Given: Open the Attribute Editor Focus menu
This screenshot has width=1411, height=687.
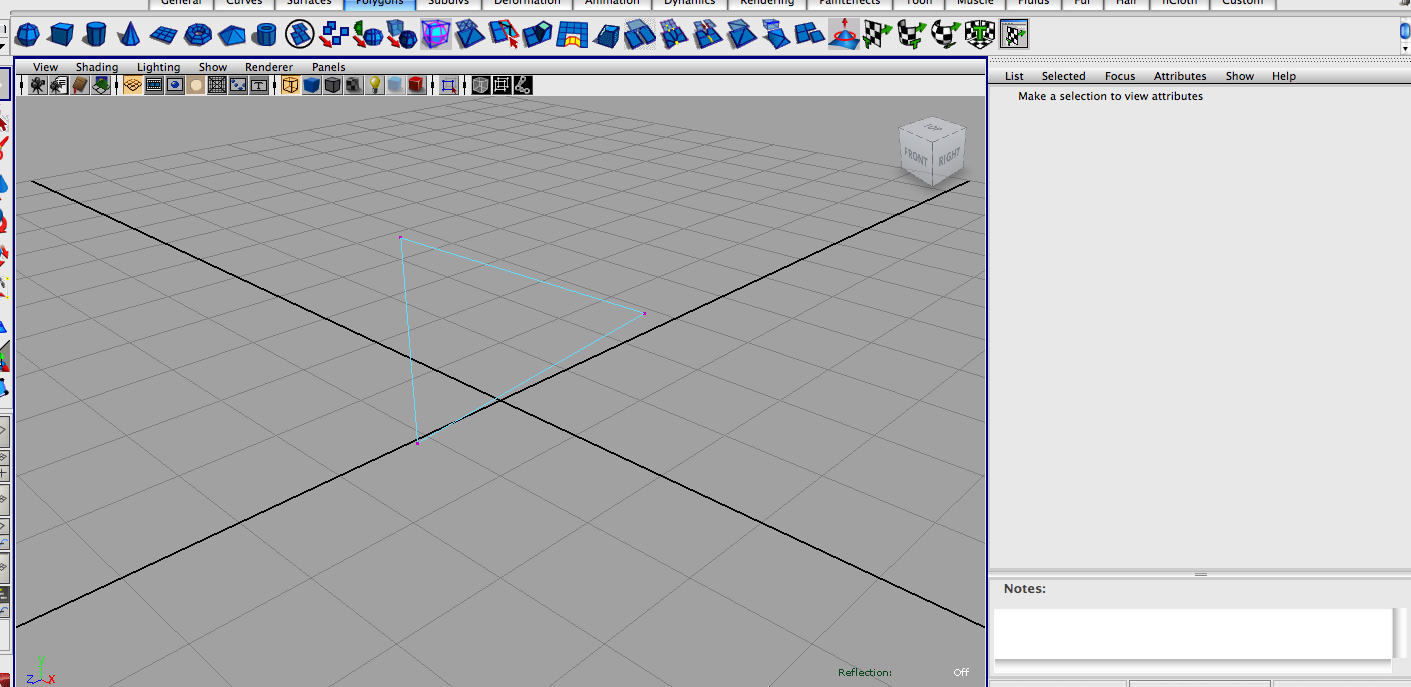Looking at the screenshot, I should (1120, 76).
